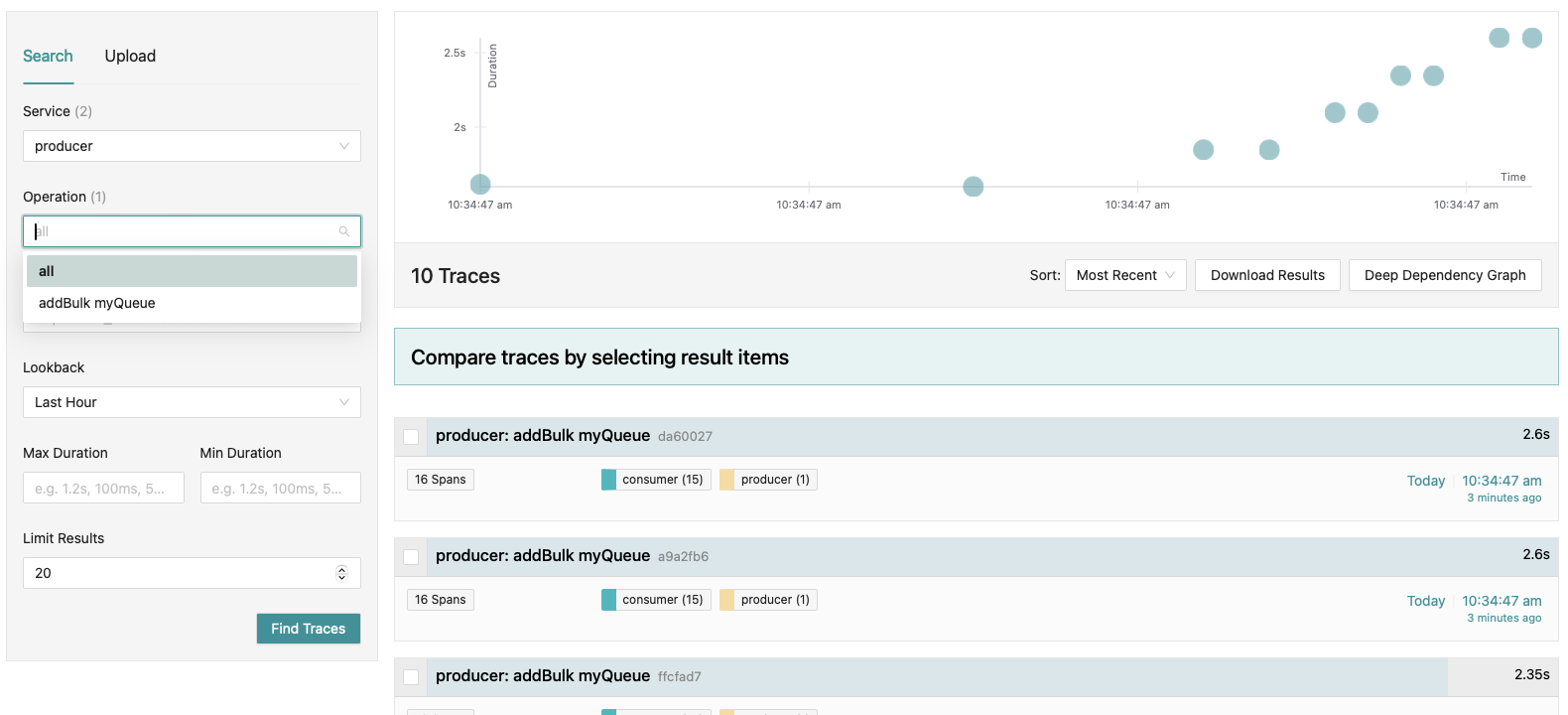Choose addBulk myQueue from the operation list
This screenshot has width=1568, height=715.
[x=97, y=303]
